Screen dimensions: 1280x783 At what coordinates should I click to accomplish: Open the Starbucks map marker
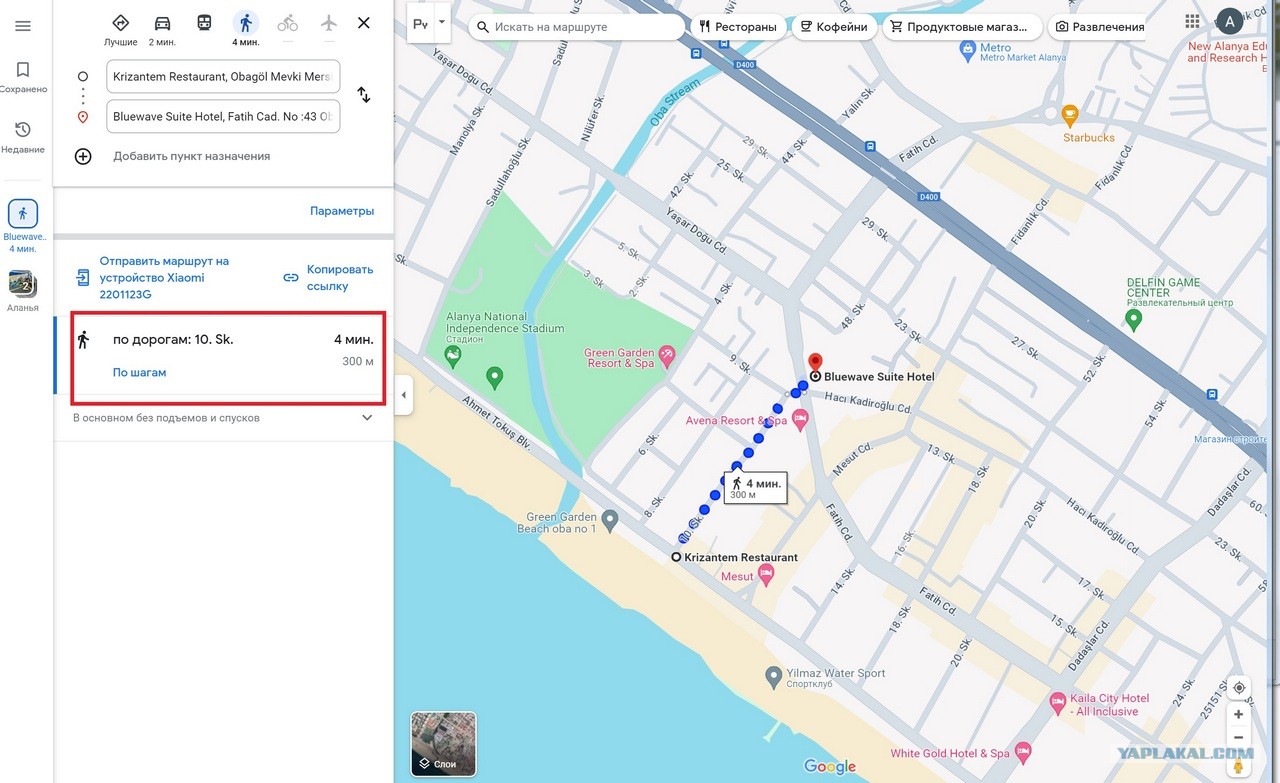(x=1070, y=114)
